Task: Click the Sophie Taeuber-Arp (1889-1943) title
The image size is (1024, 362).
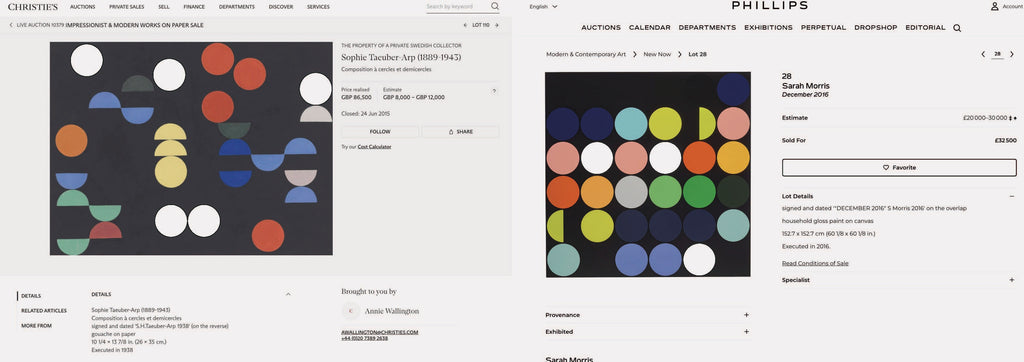Action: [x=401, y=58]
